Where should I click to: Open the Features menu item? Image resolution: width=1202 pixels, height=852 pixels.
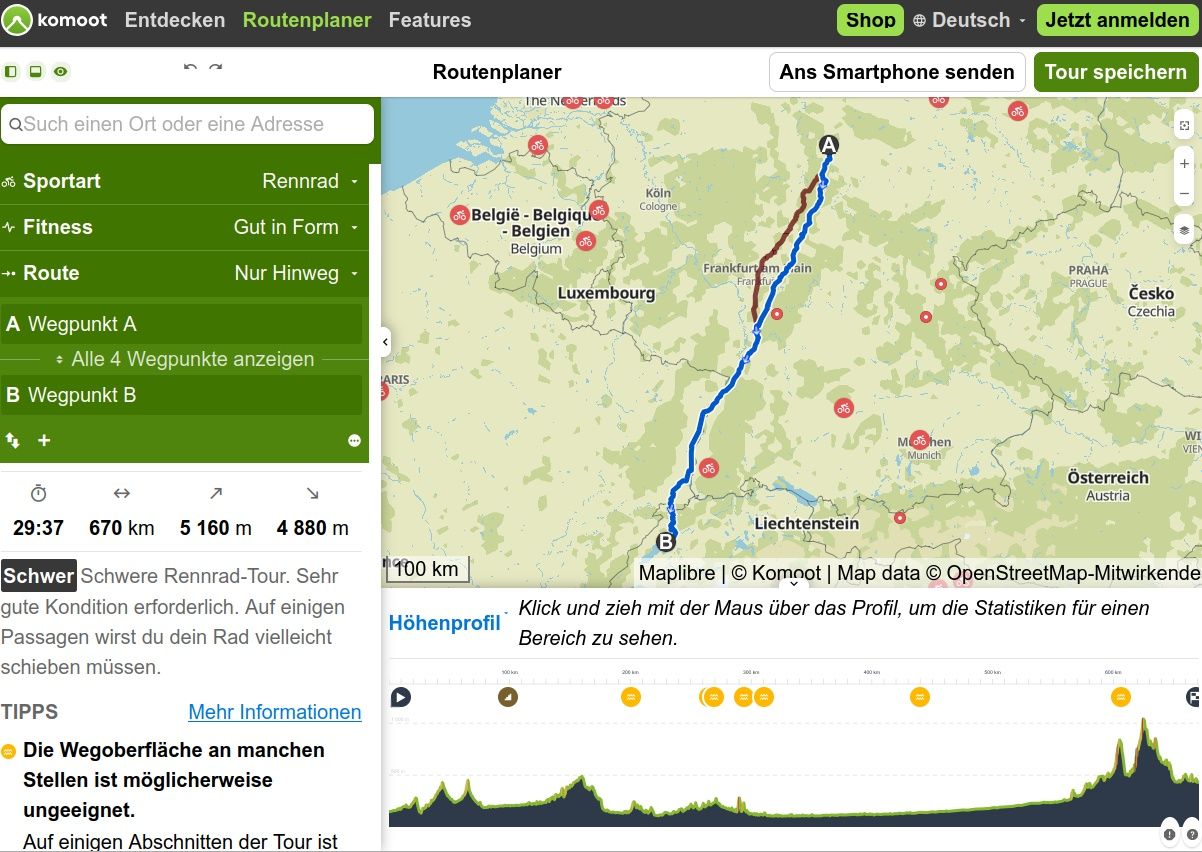click(x=430, y=19)
